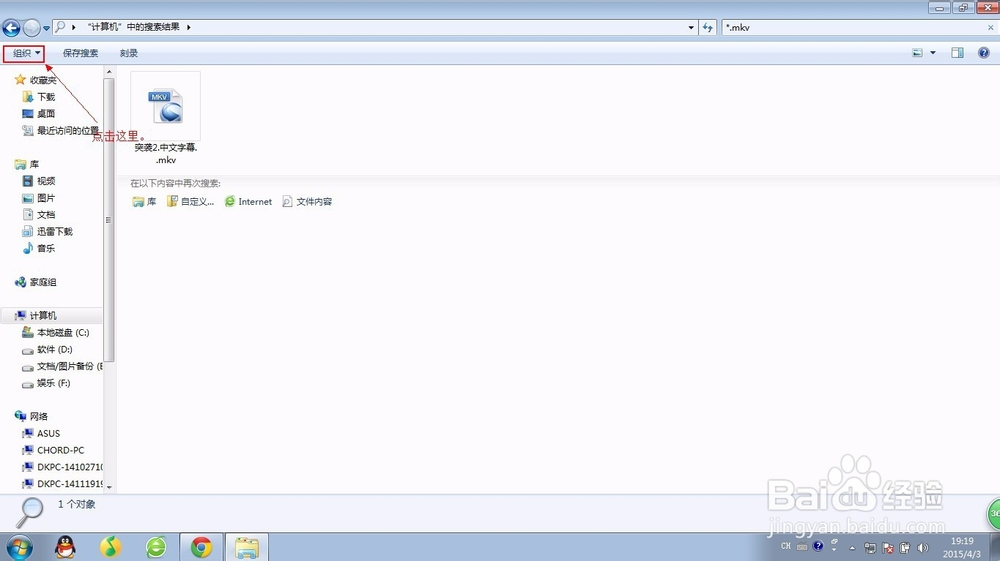
Task: Click the 保存搜索 toolbar button
Action: click(x=80, y=53)
